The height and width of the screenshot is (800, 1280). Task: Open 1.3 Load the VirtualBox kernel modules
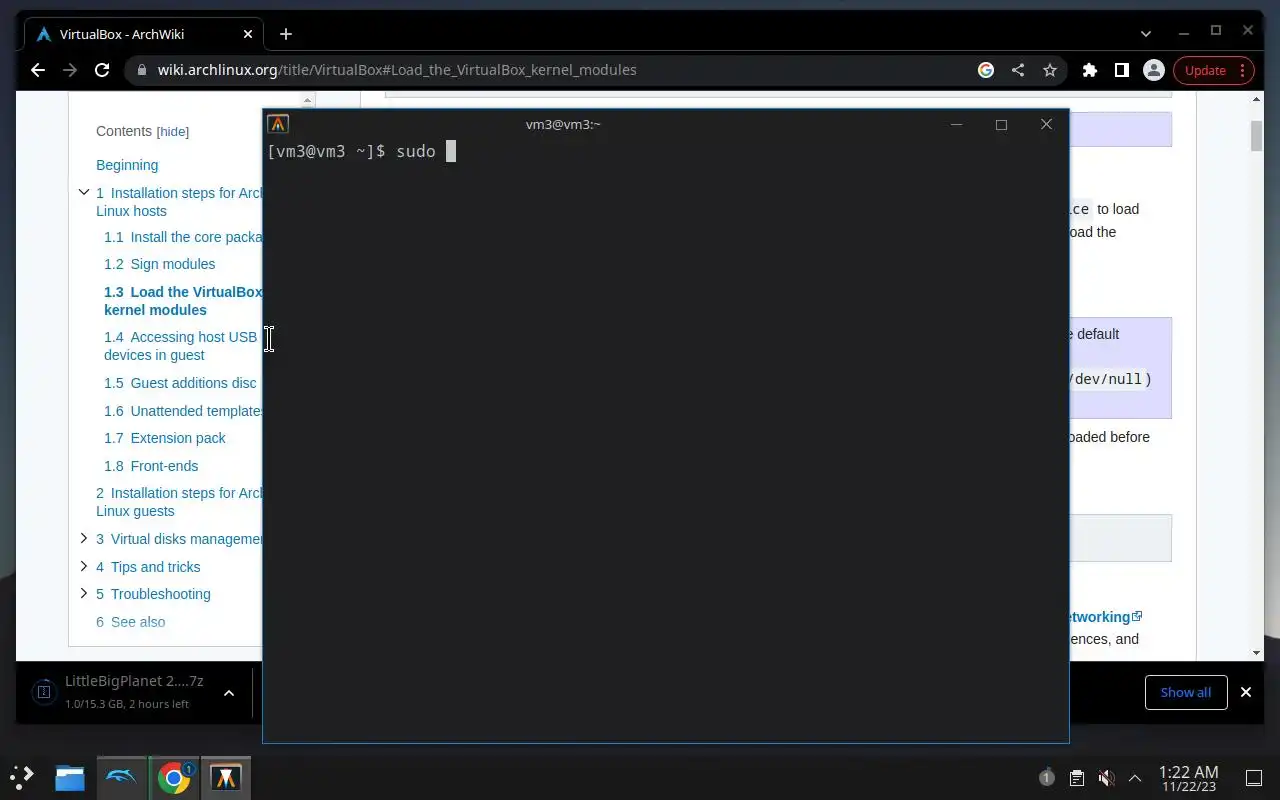point(183,301)
